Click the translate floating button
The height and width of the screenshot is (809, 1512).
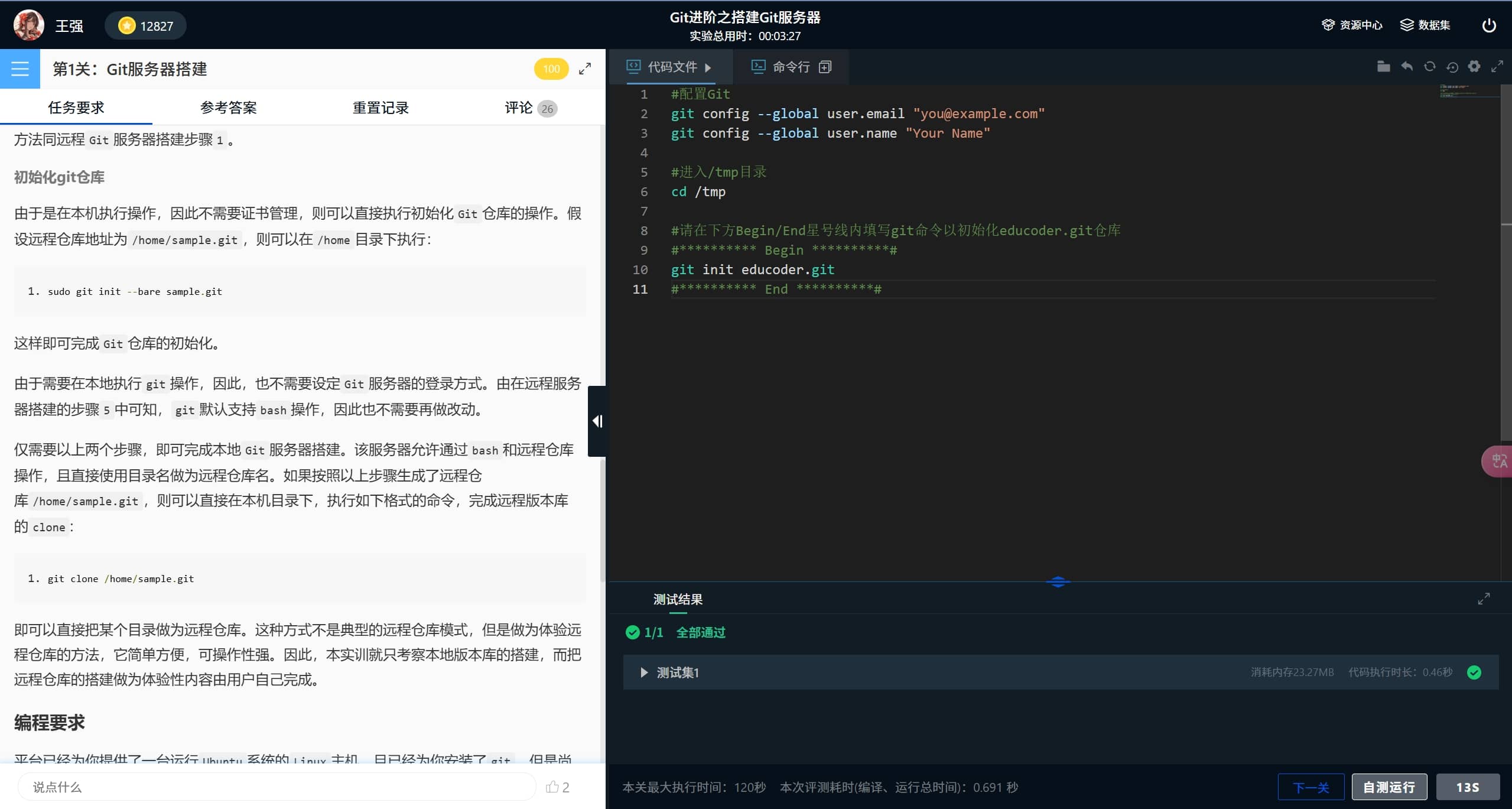point(1498,461)
